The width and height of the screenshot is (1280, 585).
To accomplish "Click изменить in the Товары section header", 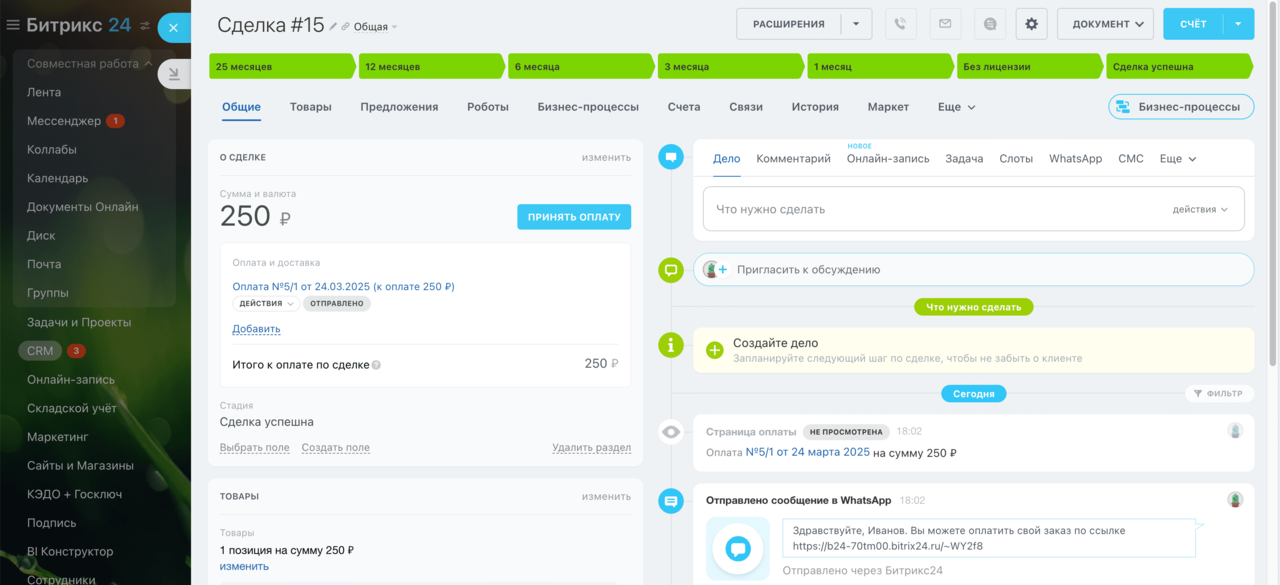I will click(606, 496).
